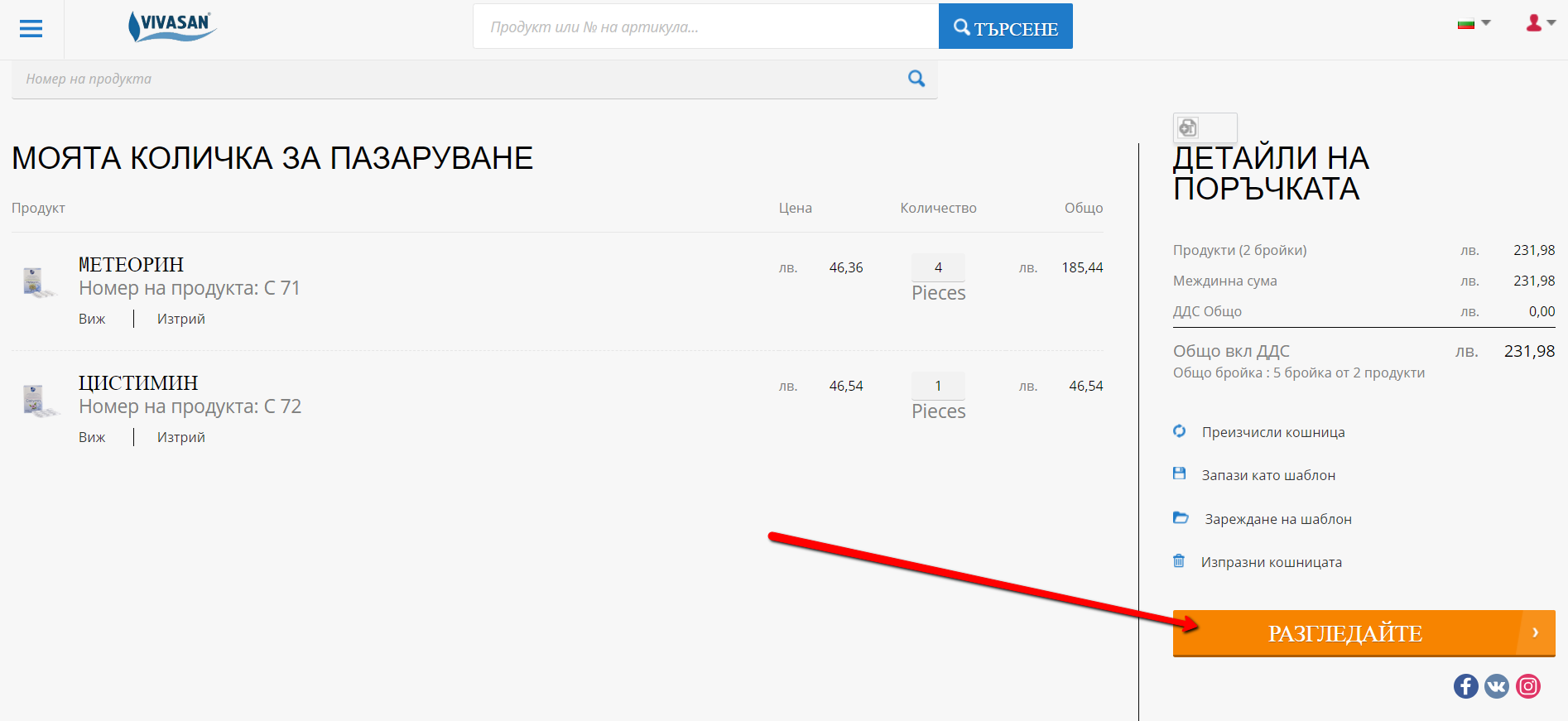1568x721 pixels.
Task: Click the ТЪРСЕНЕ search button
Action: click(x=1005, y=26)
